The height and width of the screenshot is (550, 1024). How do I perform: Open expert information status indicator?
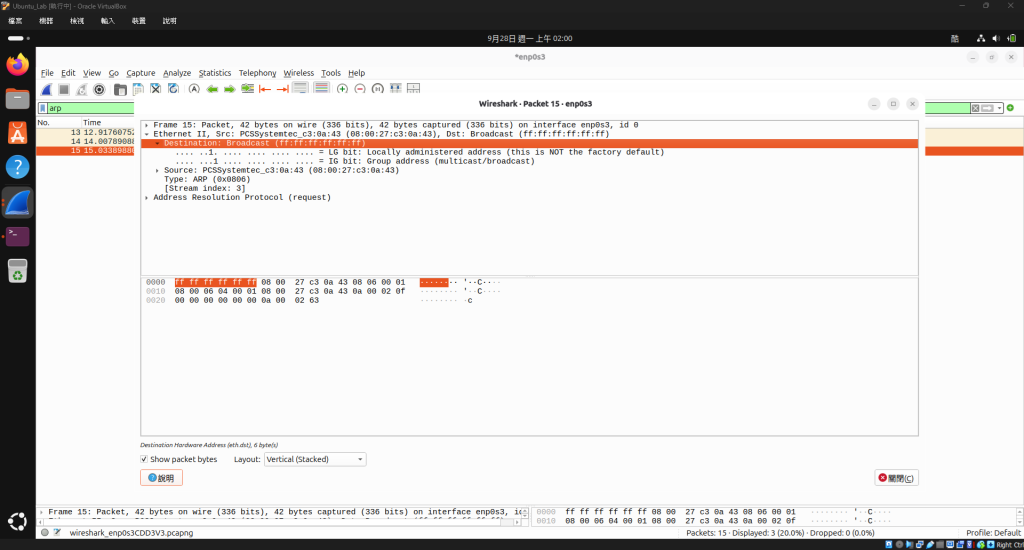point(44,532)
